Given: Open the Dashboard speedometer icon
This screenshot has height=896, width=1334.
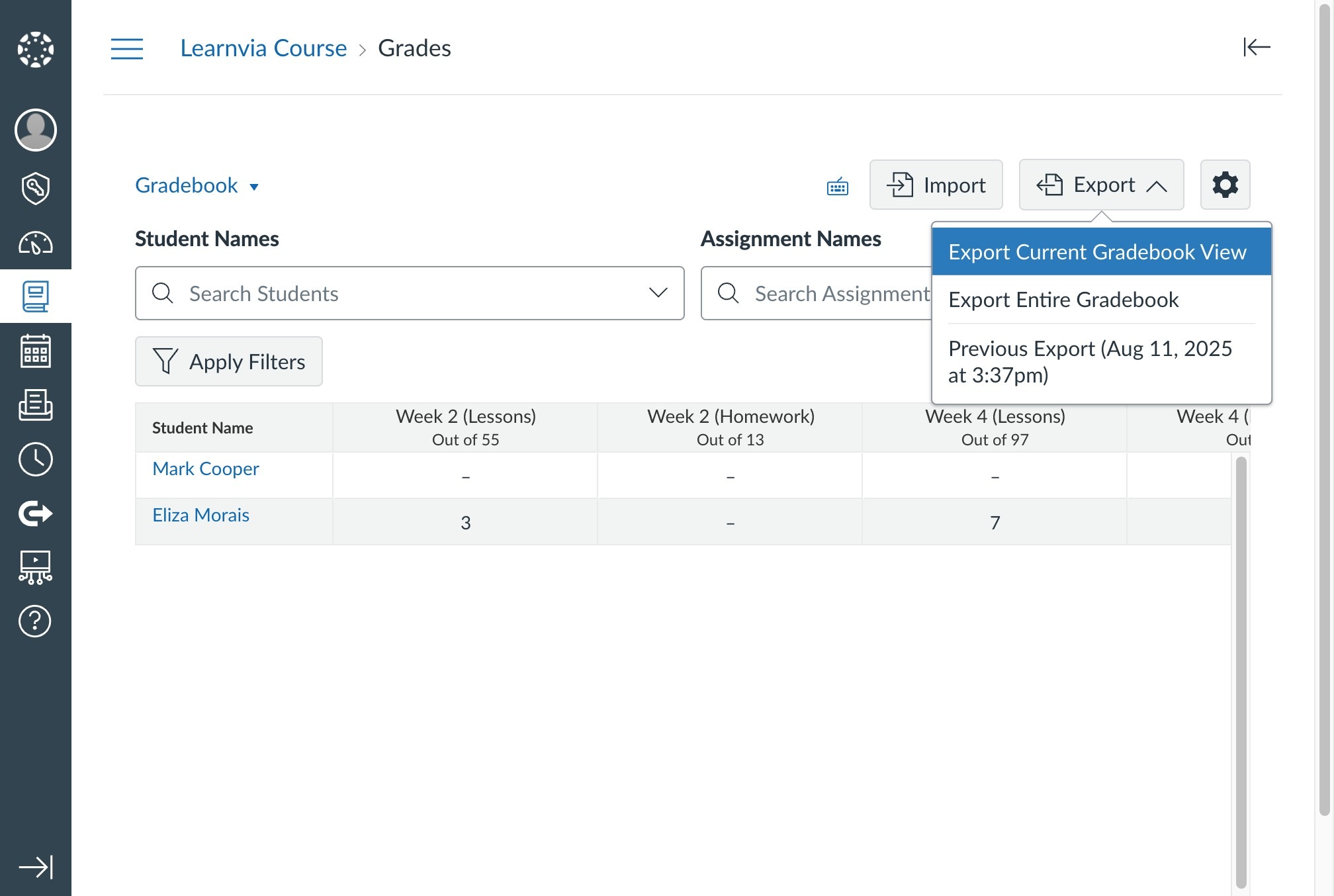Looking at the screenshot, I should point(36,244).
